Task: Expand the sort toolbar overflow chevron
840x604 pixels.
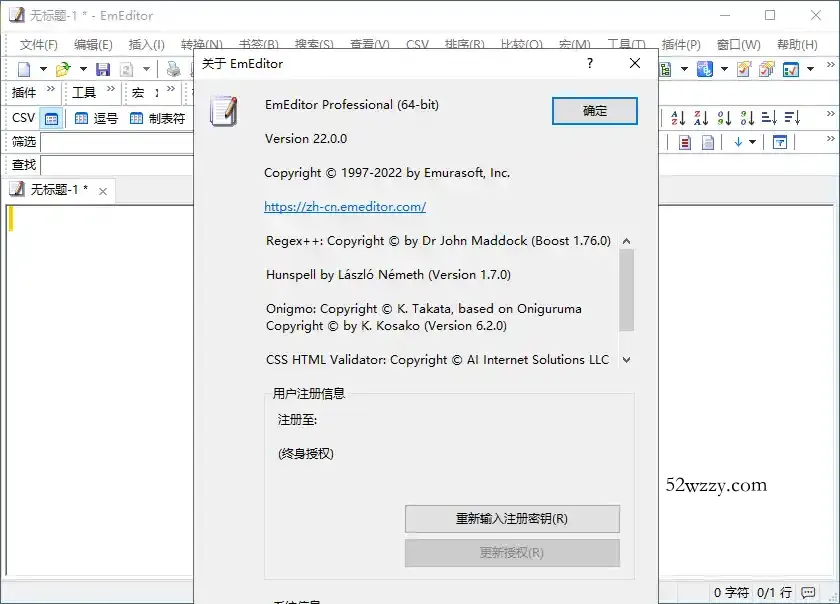Action: point(831,114)
